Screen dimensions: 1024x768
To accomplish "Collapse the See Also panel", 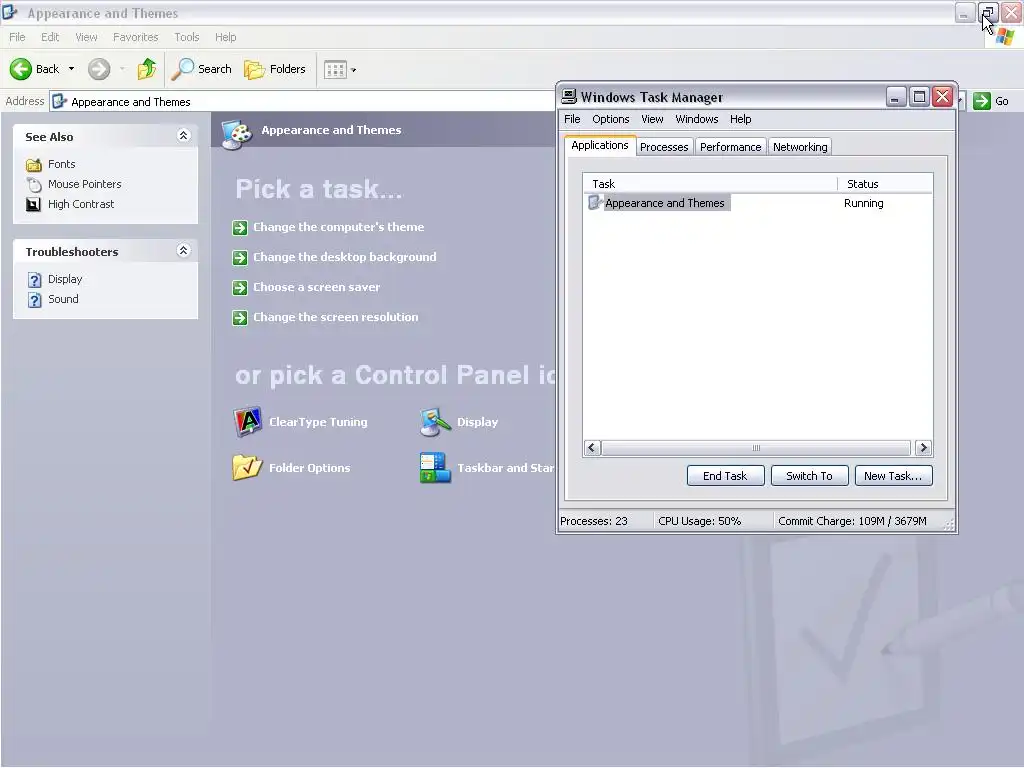I will click(x=184, y=136).
